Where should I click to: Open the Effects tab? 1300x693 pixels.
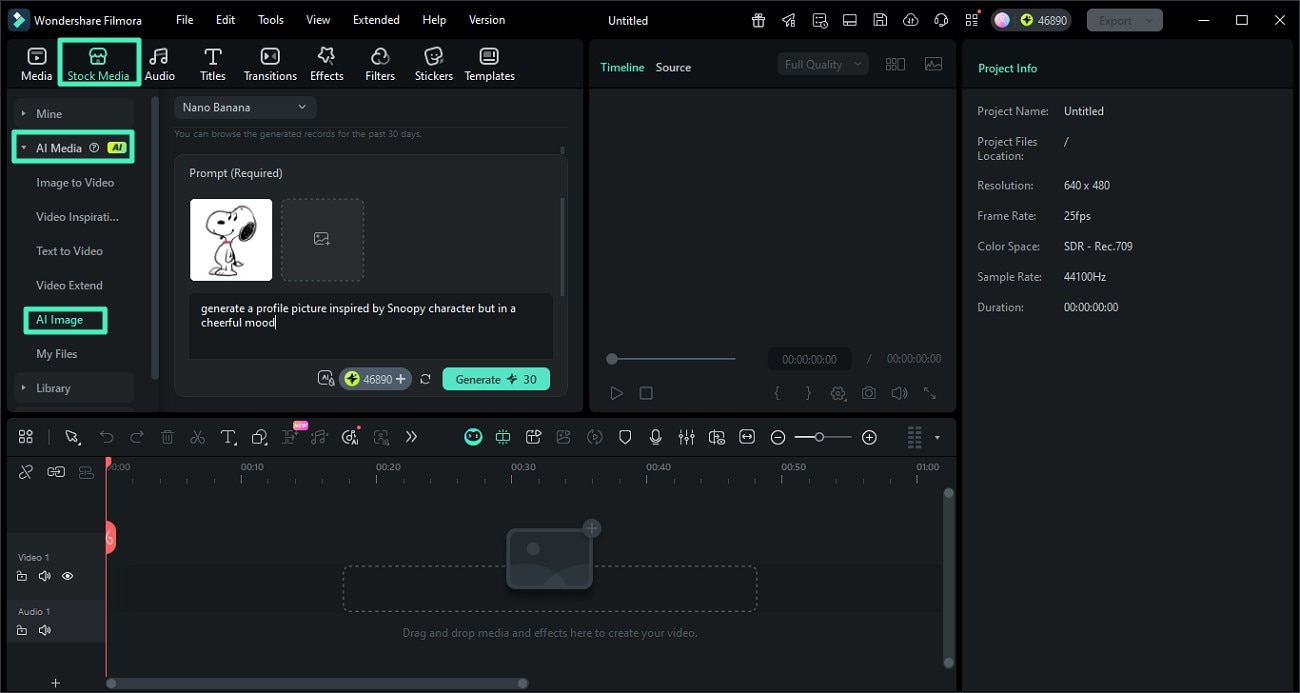(x=326, y=64)
